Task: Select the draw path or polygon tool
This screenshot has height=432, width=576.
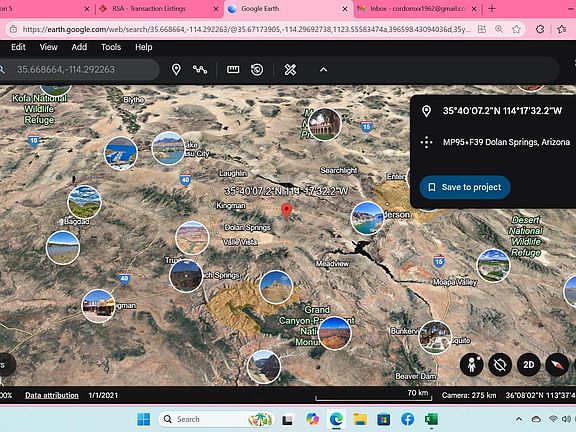Action: 200,69
